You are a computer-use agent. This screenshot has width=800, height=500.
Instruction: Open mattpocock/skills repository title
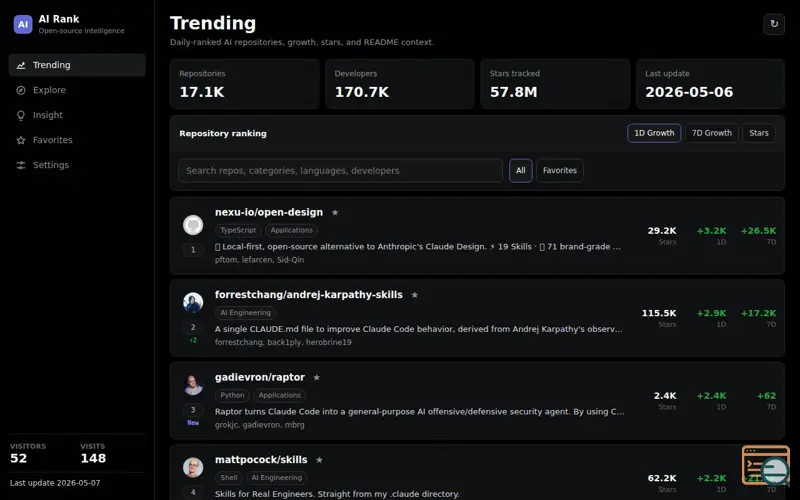261,460
